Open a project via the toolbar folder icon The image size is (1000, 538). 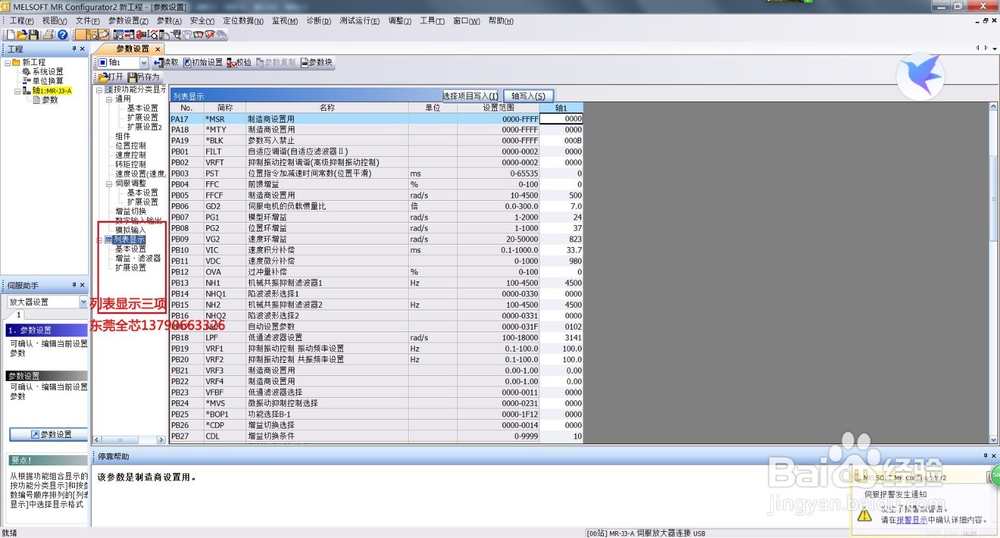[x=22, y=34]
